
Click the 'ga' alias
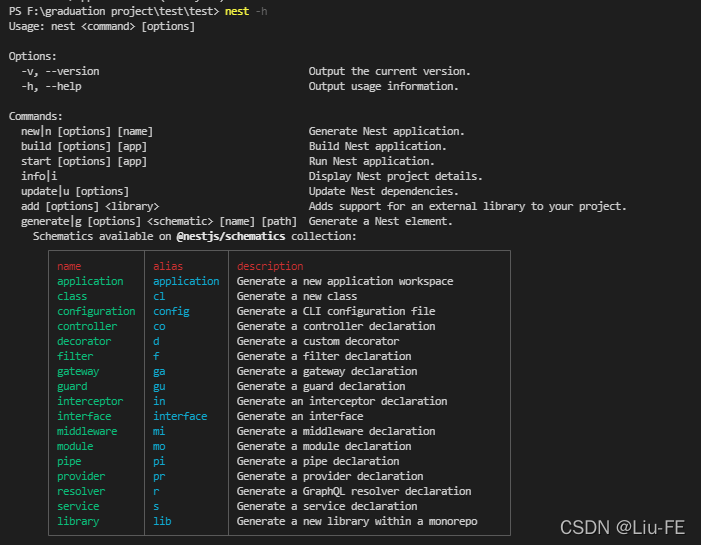point(159,372)
